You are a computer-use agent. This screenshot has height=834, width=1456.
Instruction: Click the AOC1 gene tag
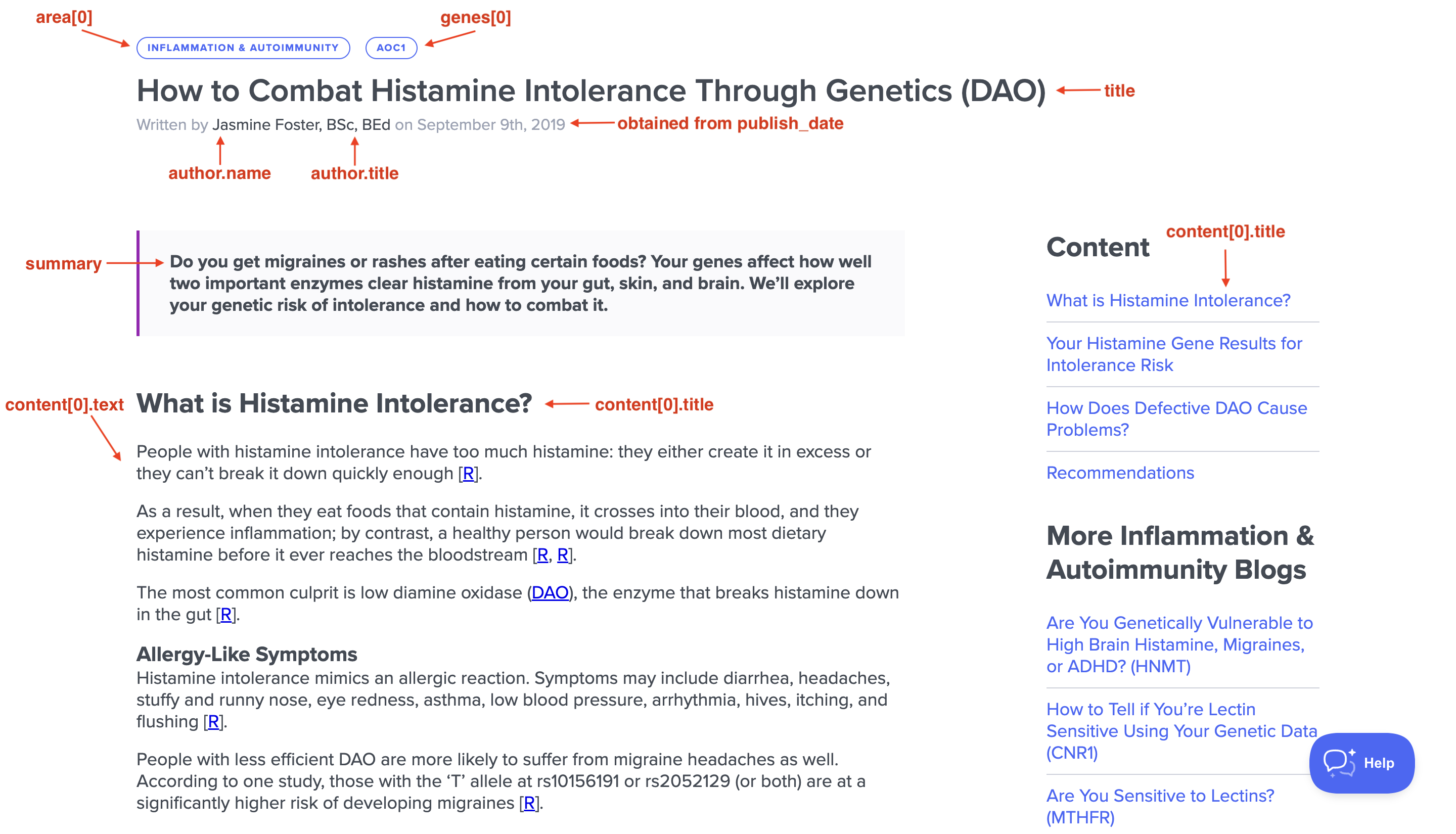coord(391,48)
